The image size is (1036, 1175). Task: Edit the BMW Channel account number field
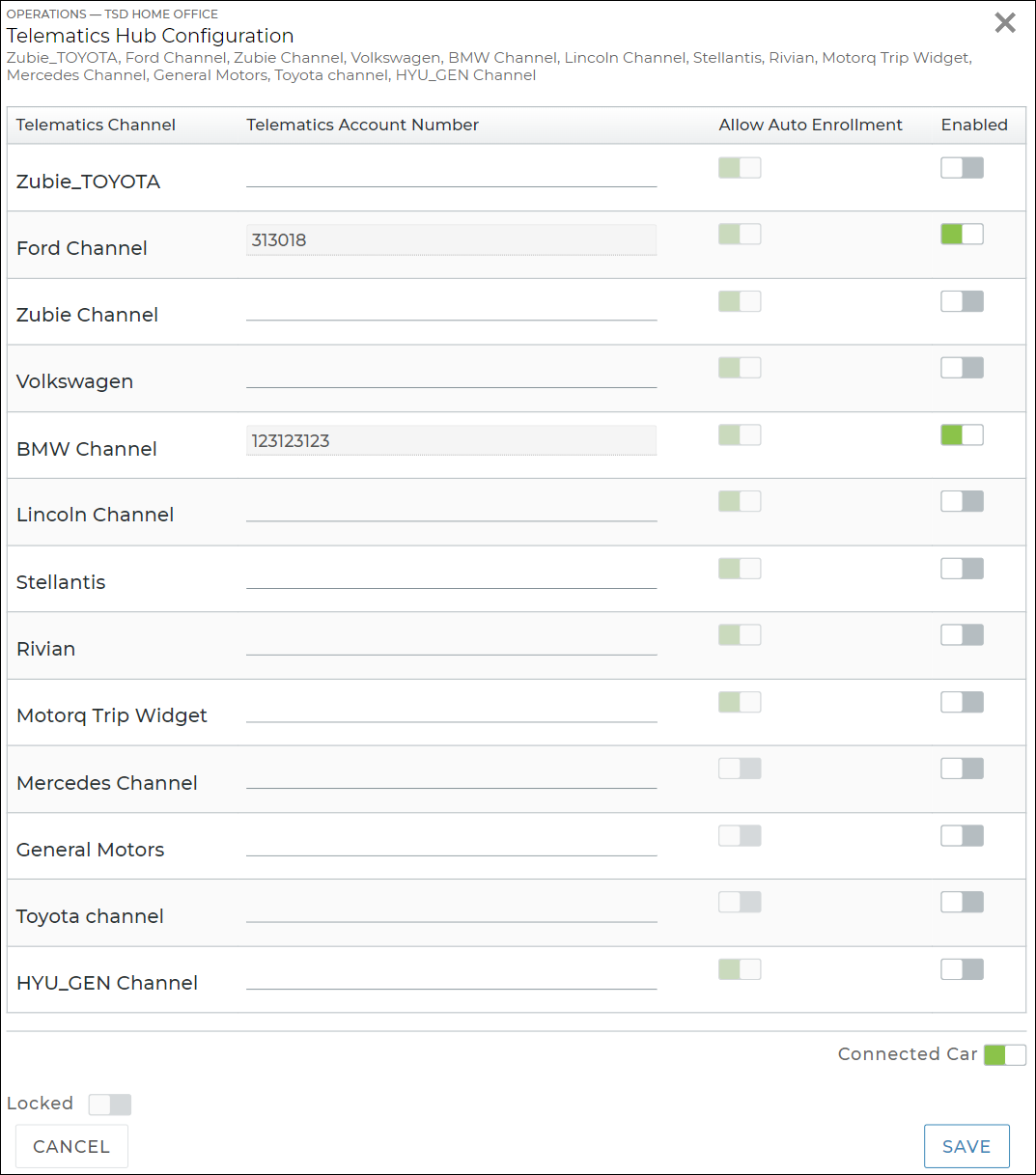tap(451, 441)
